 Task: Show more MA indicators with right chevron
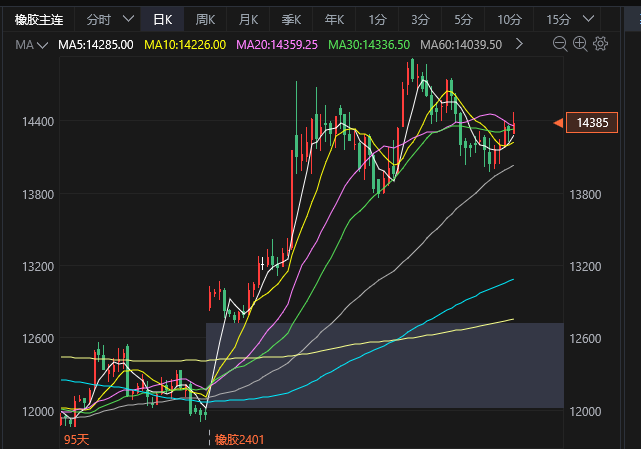[x=519, y=44]
